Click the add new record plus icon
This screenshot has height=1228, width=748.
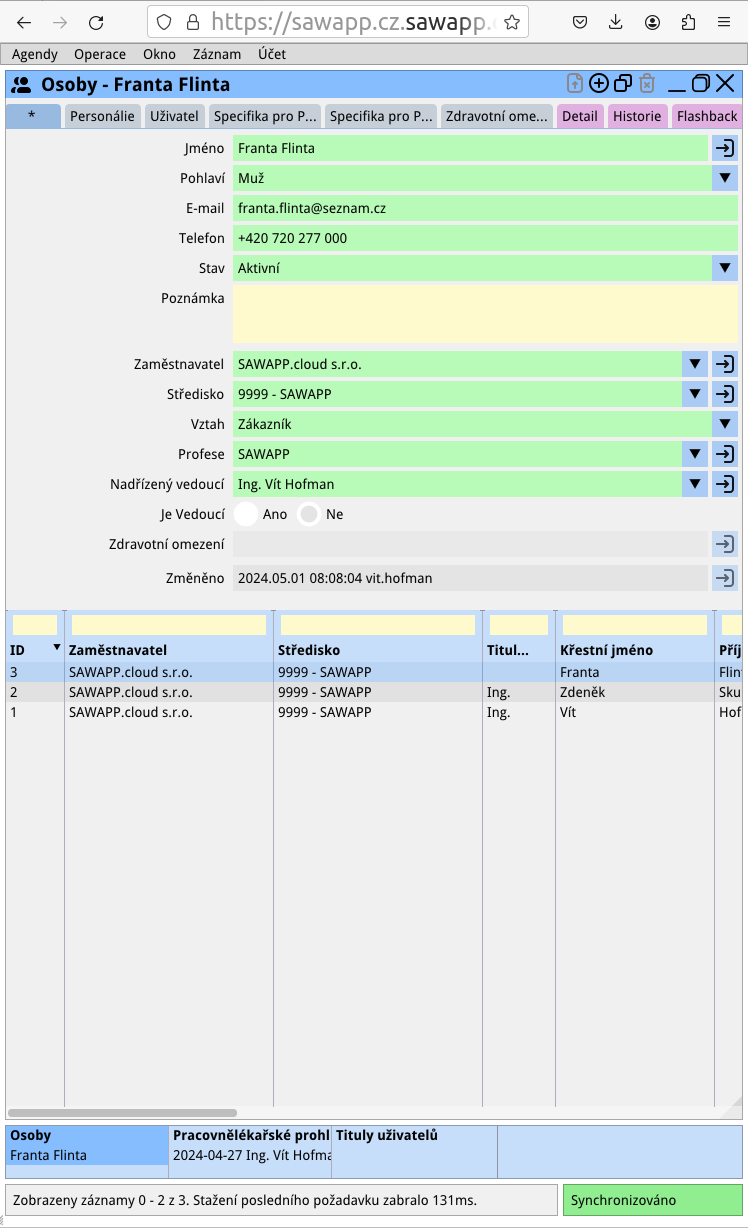point(599,84)
